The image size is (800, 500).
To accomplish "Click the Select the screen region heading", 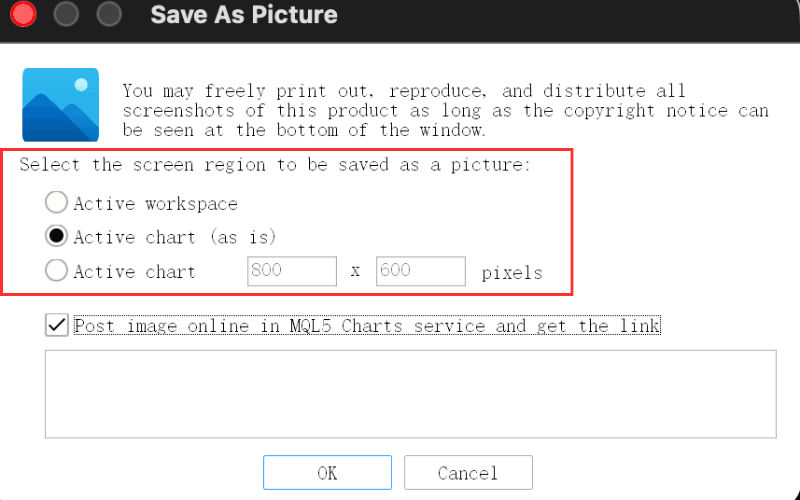I will 276,165.
